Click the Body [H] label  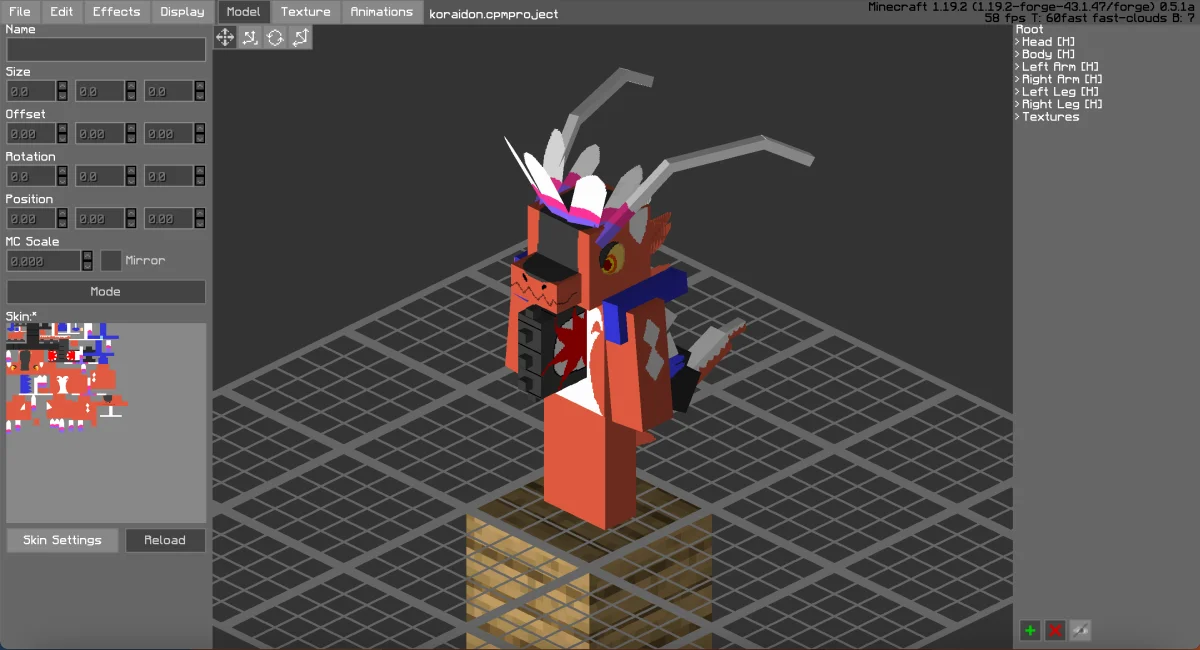[1049, 54]
